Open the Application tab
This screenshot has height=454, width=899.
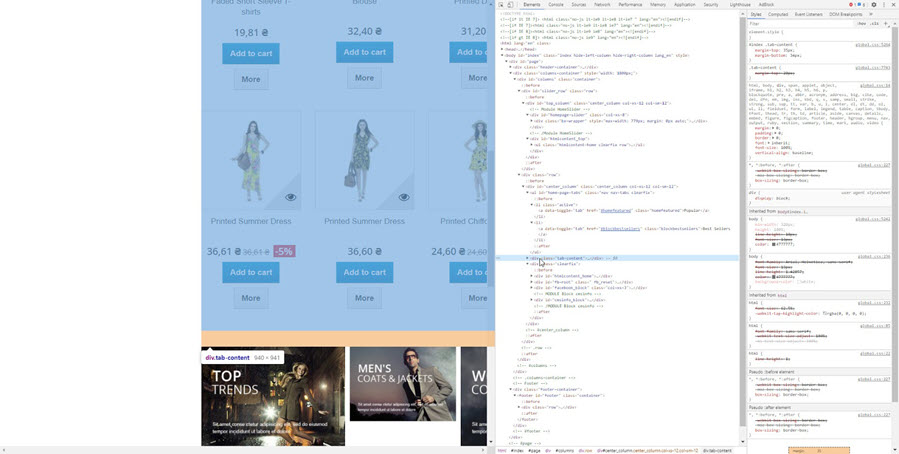coord(685,5)
